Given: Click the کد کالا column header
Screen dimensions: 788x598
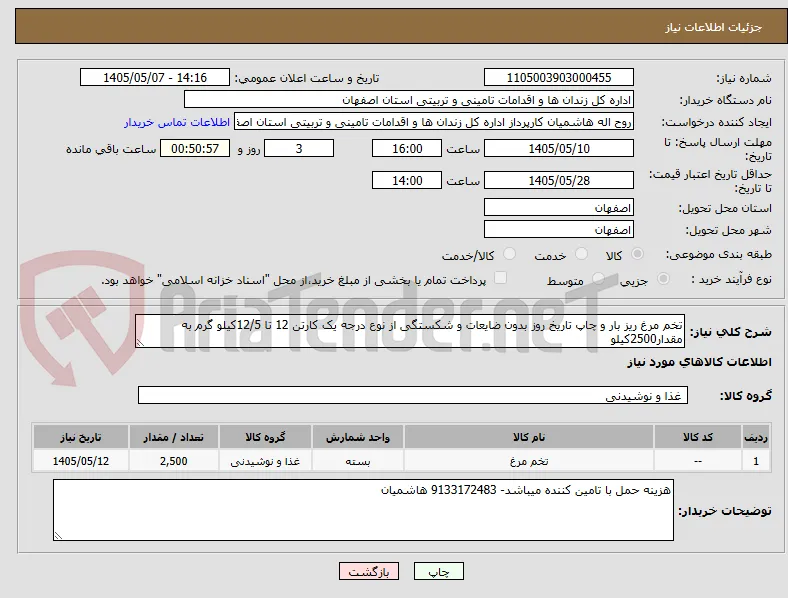Looking at the screenshot, I should (698, 437).
